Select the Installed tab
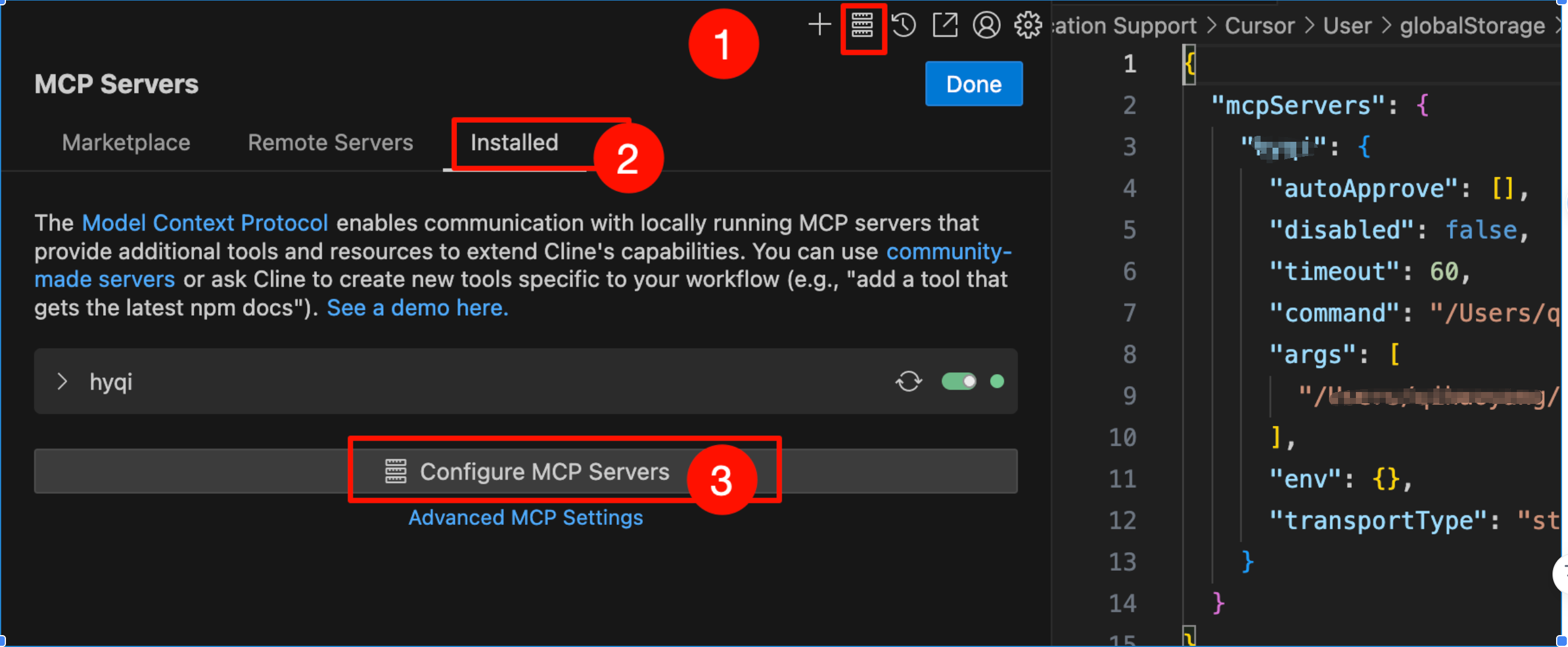Screen dimensions: 1568x647 click(514, 142)
